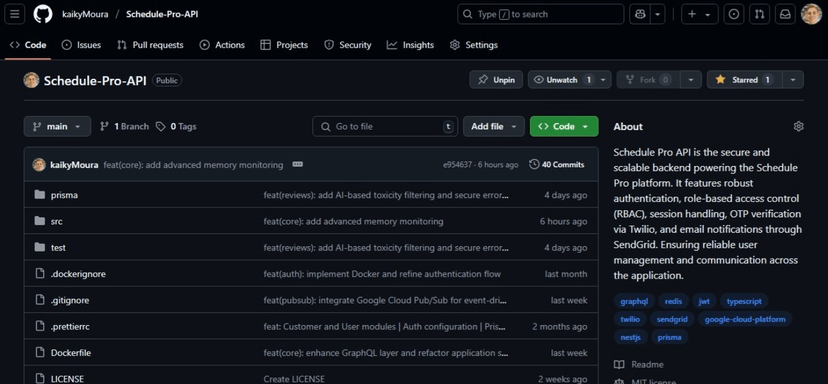Open pull requests icon in top header
This screenshot has height=384, width=828.
[x=759, y=14]
